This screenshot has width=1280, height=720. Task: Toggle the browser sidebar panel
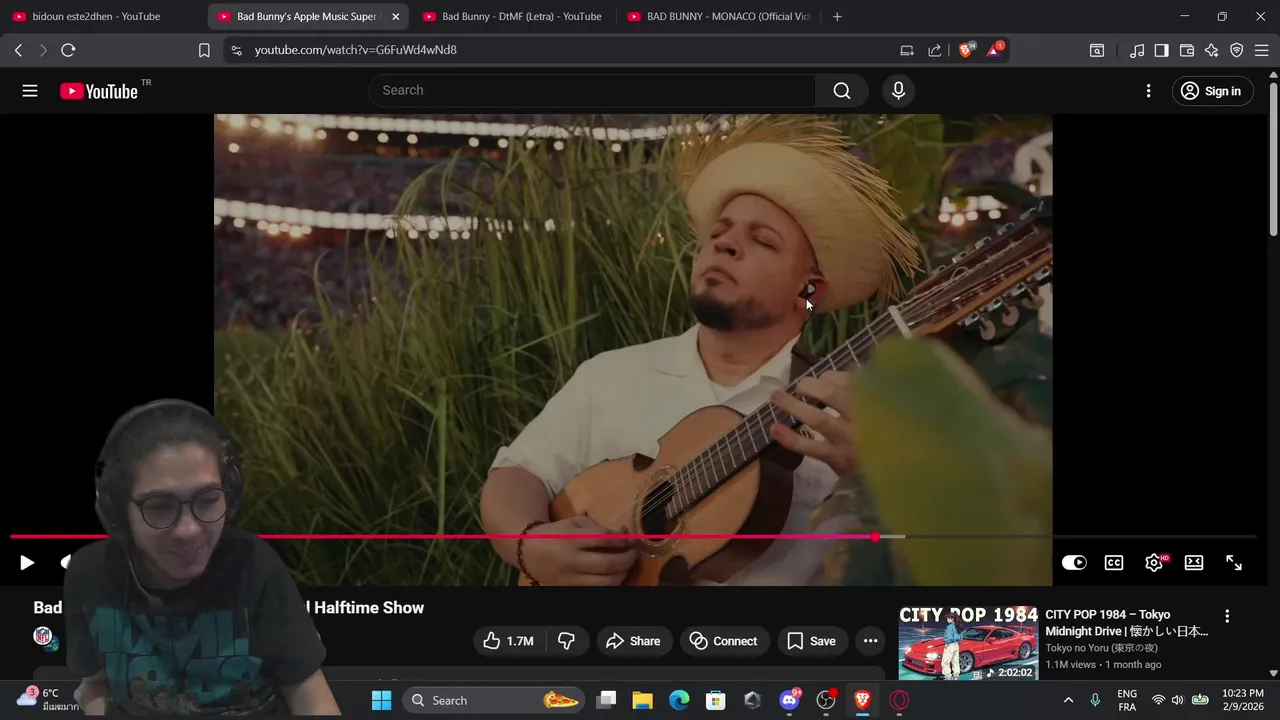(x=1161, y=50)
